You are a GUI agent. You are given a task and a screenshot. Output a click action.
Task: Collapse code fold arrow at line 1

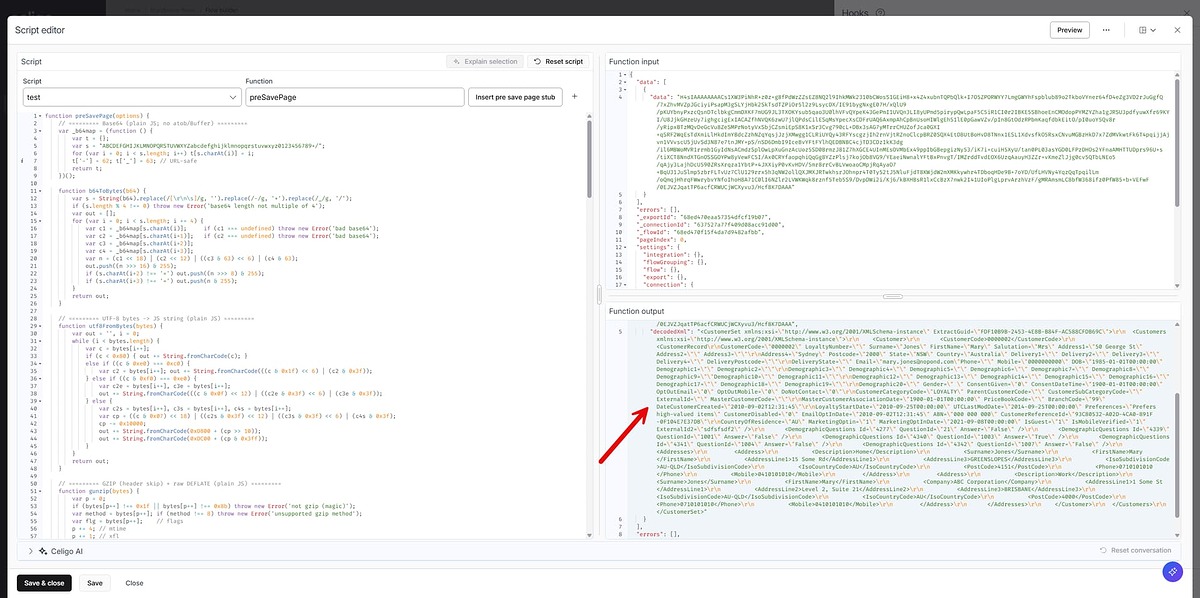tap(39, 117)
